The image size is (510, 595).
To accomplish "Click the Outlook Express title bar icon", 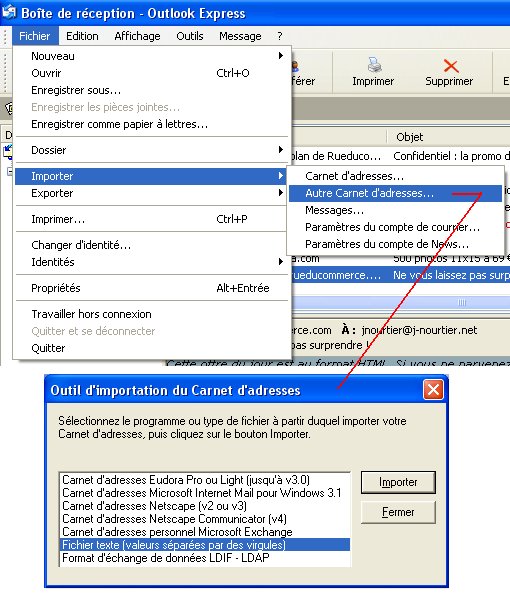I will coord(9,12).
